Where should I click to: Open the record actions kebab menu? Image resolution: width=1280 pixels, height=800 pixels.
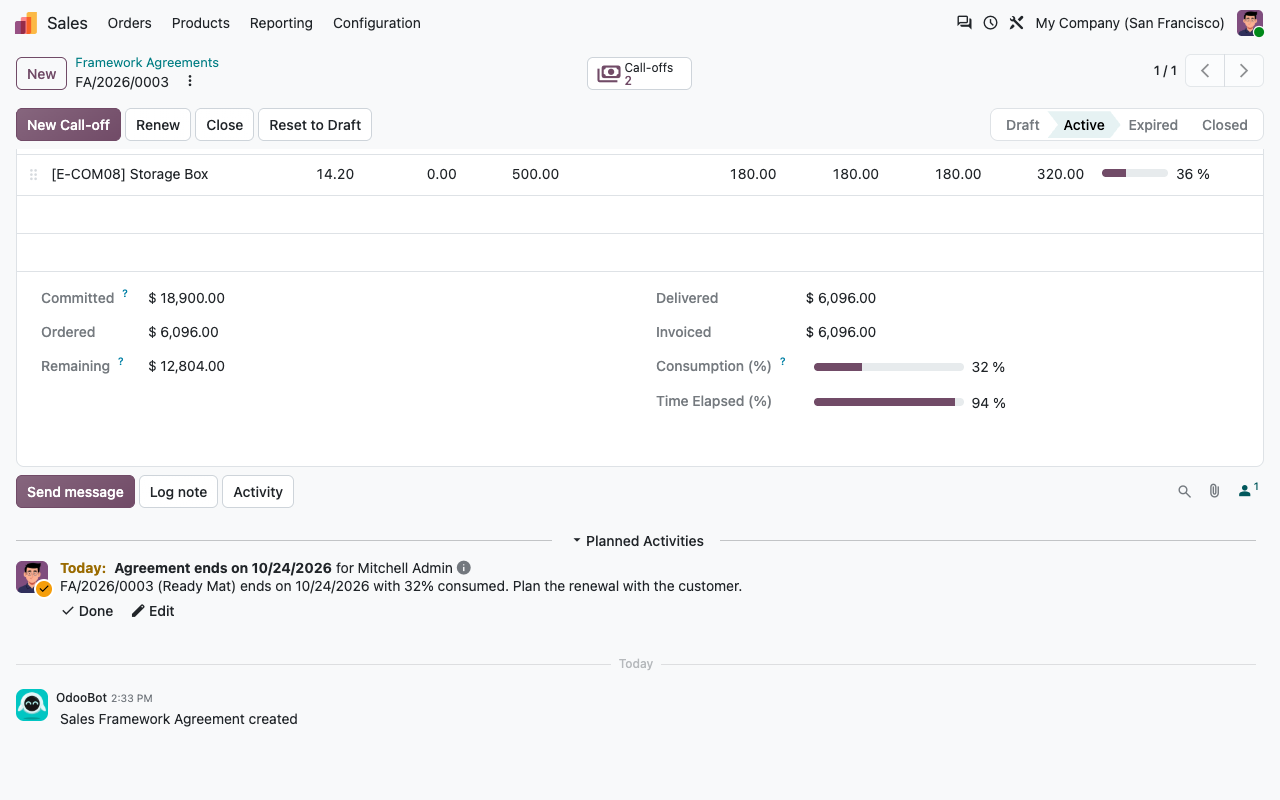[190, 82]
